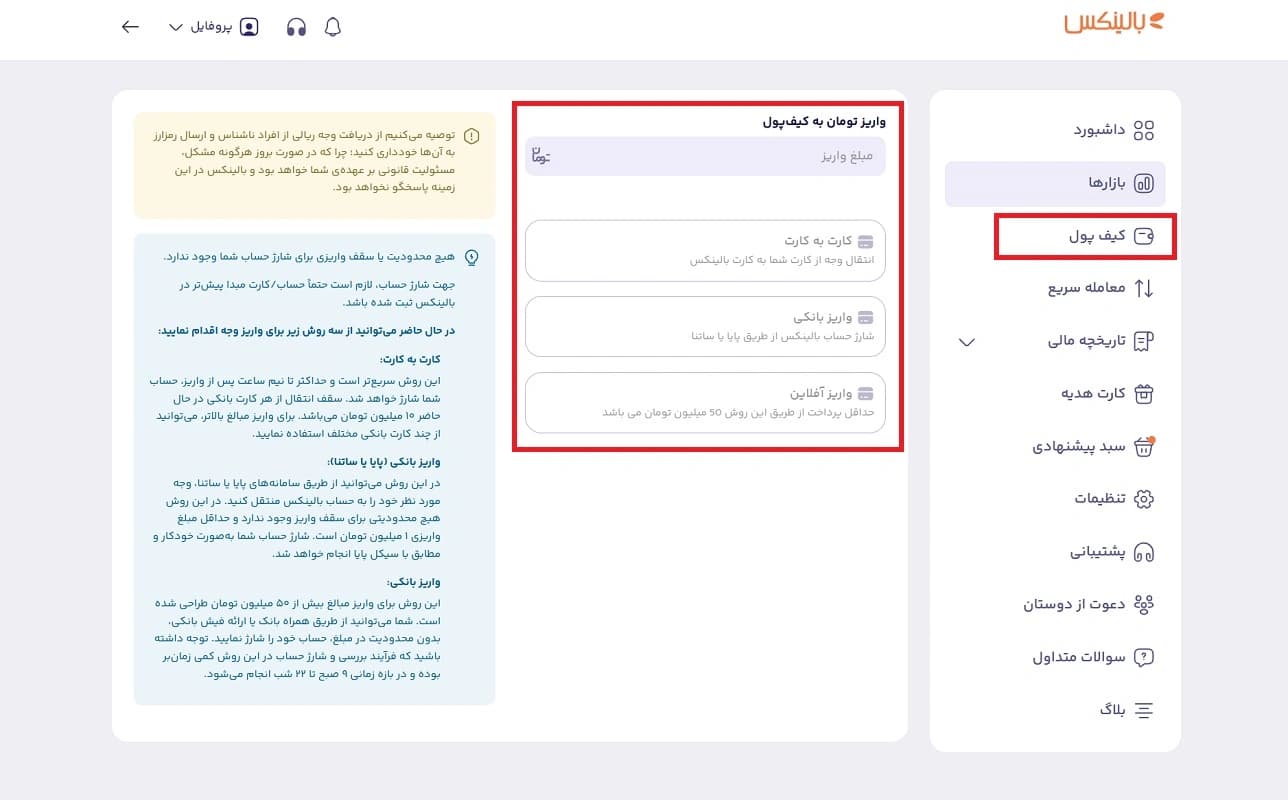The image size is (1288, 800).
Task: Click the quick trade arrows icon
Action: click(1144, 289)
